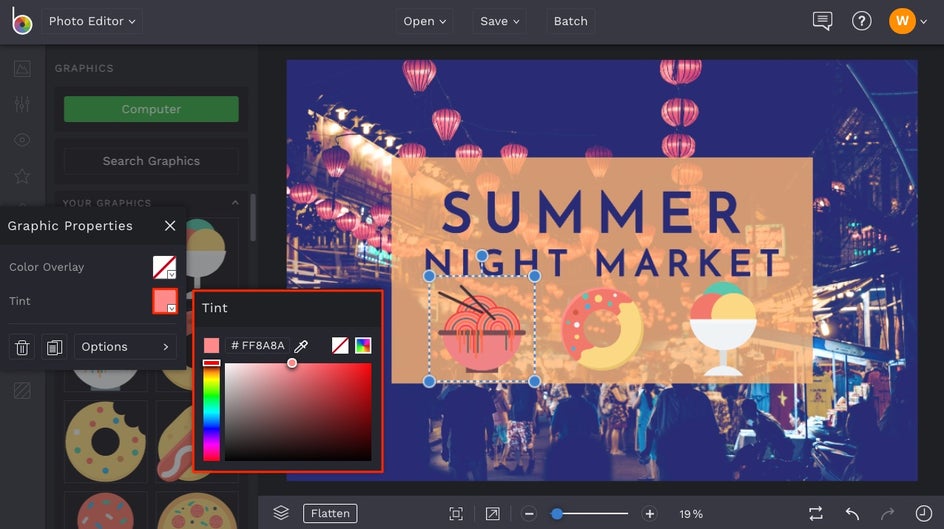Select the no-color swatch in Tint panel
Screen dimensions: 944x529
[x=340, y=345]
